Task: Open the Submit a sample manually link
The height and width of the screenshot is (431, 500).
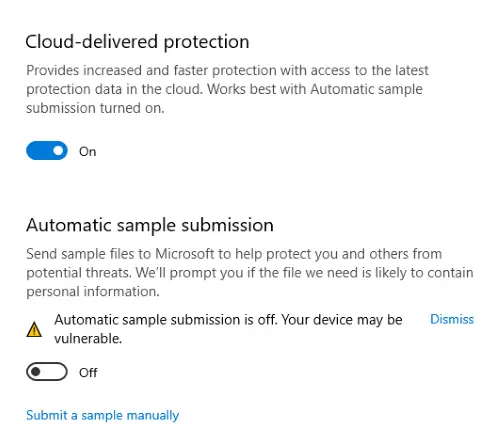Action: (x=102, y=415)
